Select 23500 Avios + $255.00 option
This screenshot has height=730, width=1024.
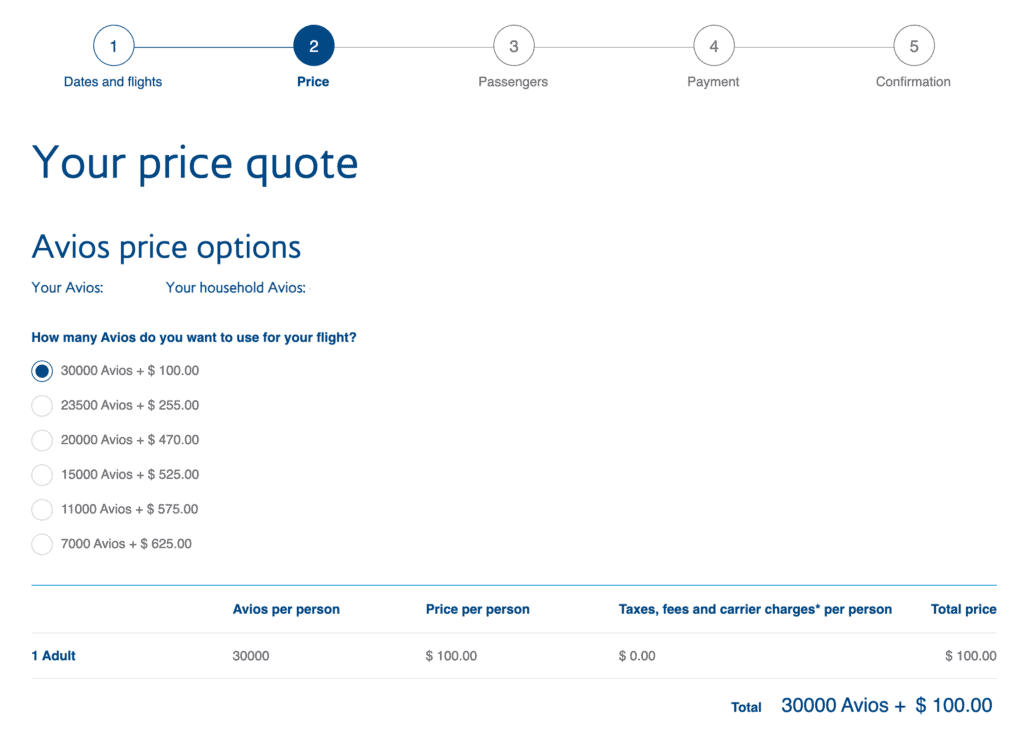(42, 406)
